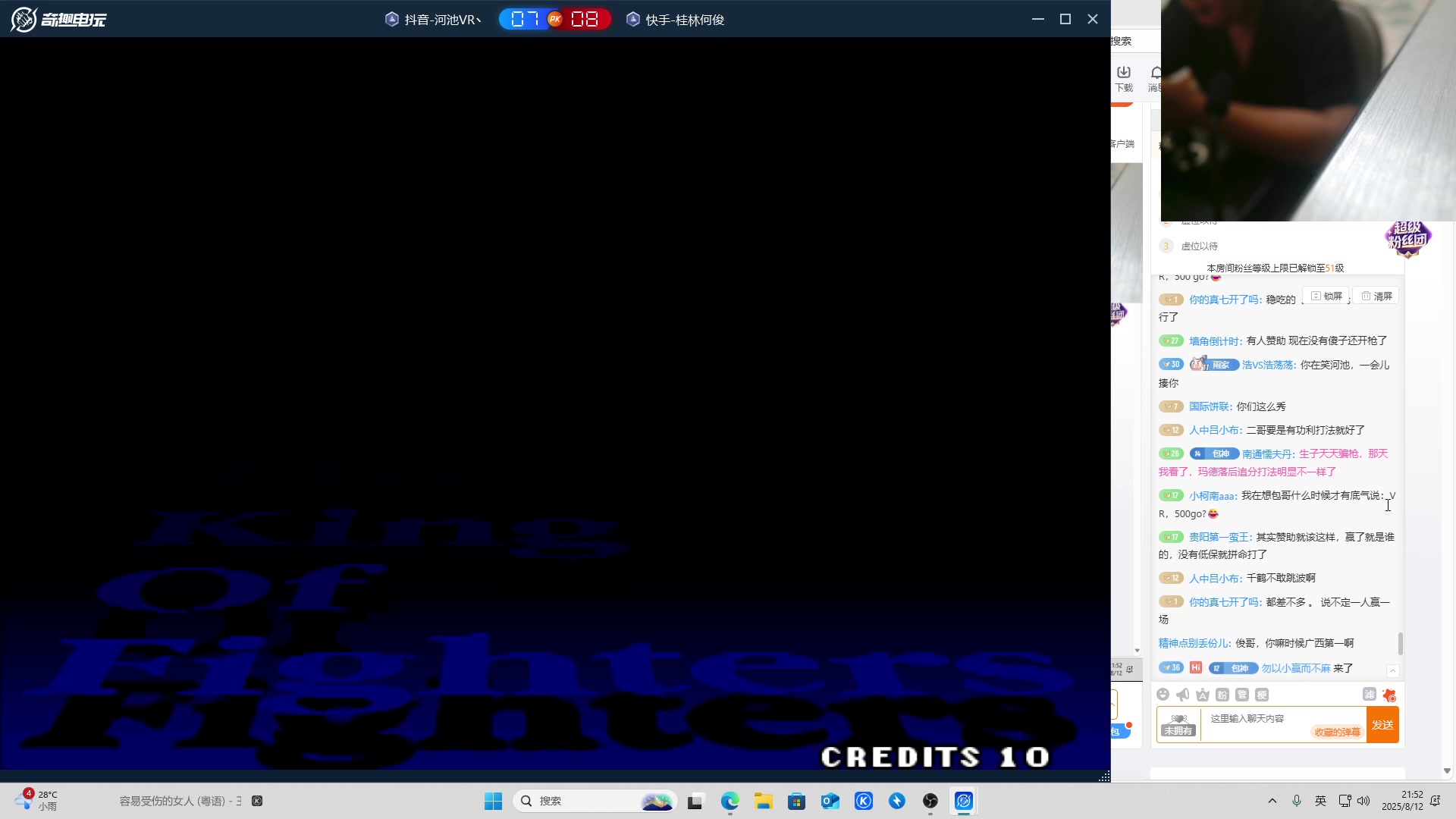Click the 雨家 badge next to 浩VS浩荡荡

point(1214,364)
